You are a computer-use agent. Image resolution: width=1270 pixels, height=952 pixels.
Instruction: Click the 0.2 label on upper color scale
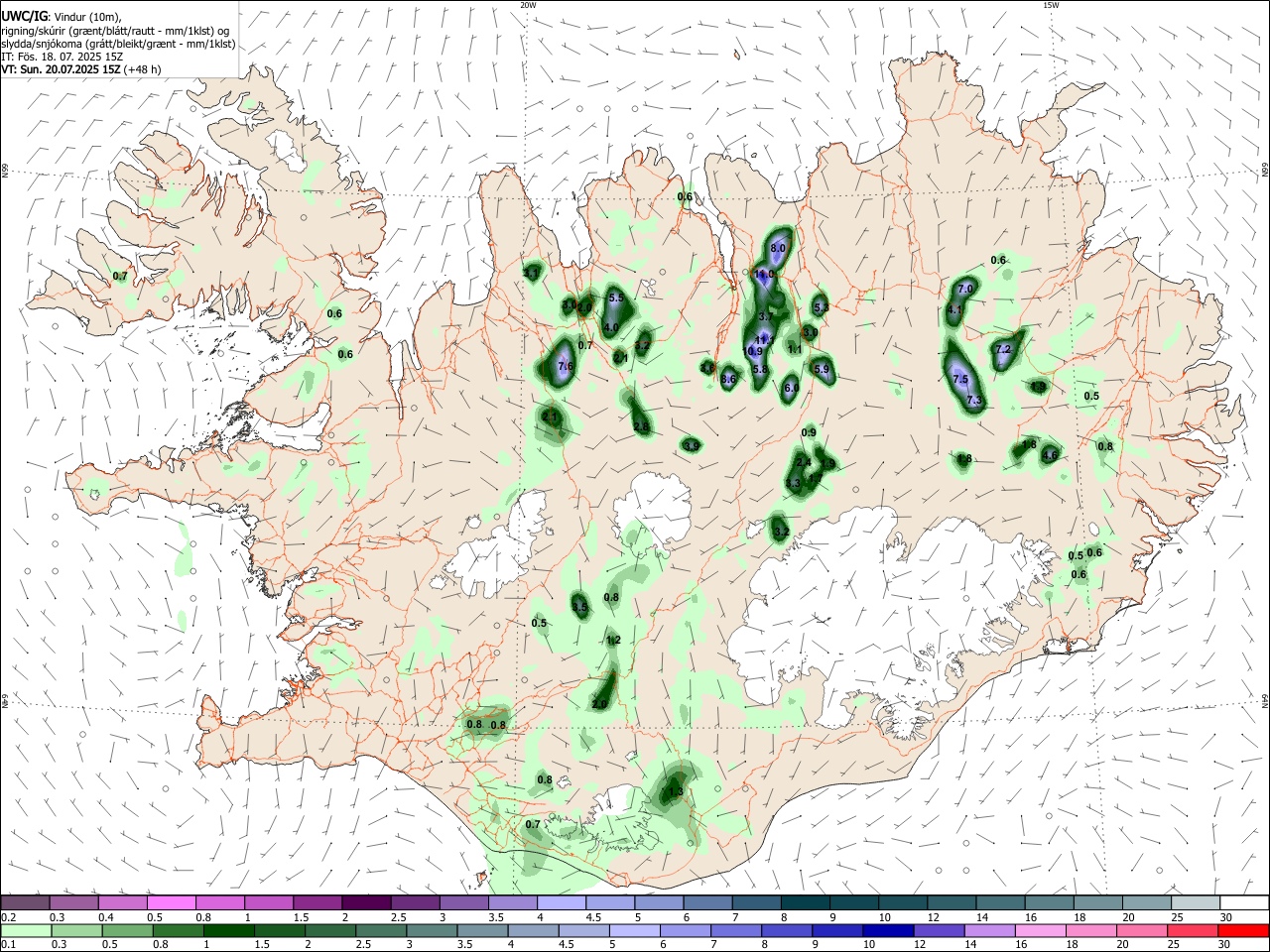pyautogui.click(x=8, y=917)
